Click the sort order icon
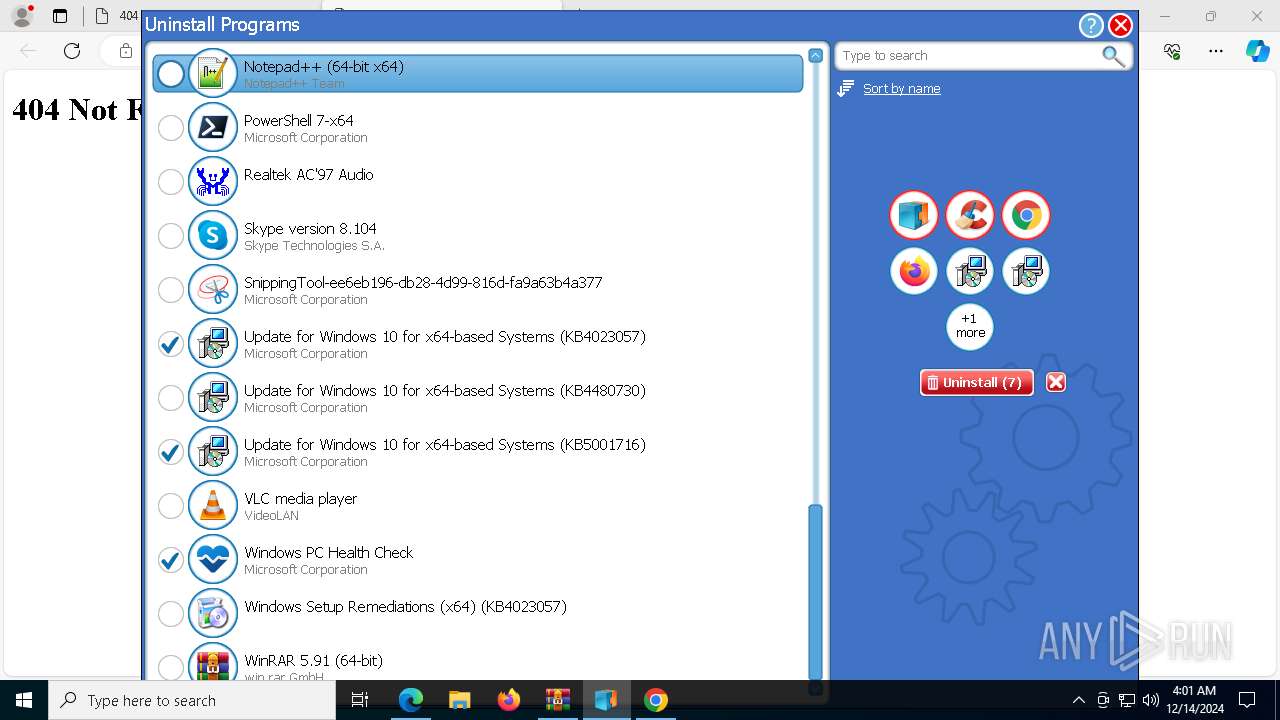Screen dimensions: 1280x720 click(846, 89)
